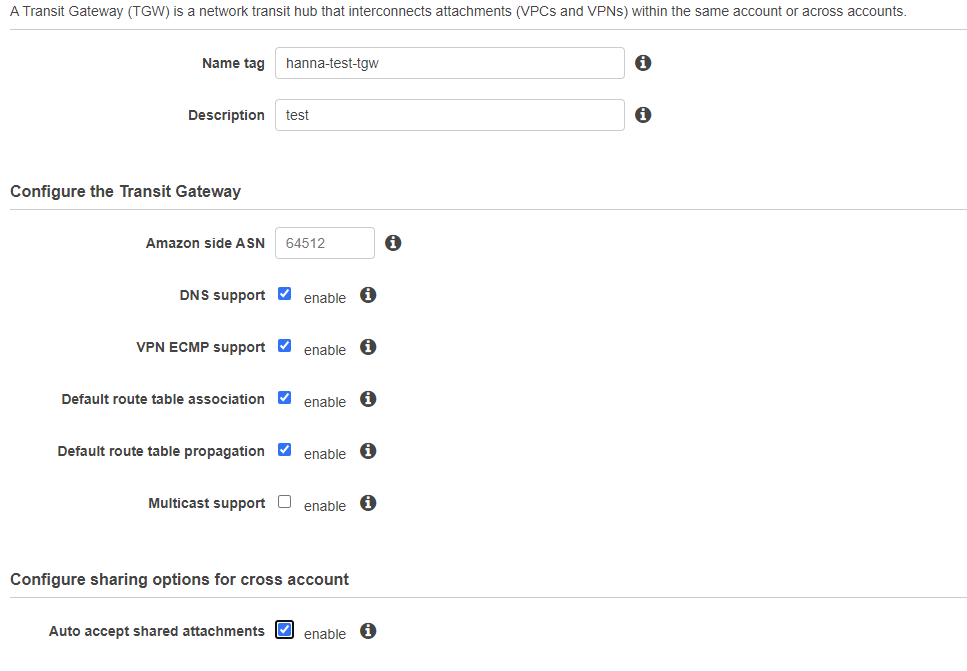Disable DNS support checkbox
Screen dimensions: 967x671
click(x=284, y=294)
